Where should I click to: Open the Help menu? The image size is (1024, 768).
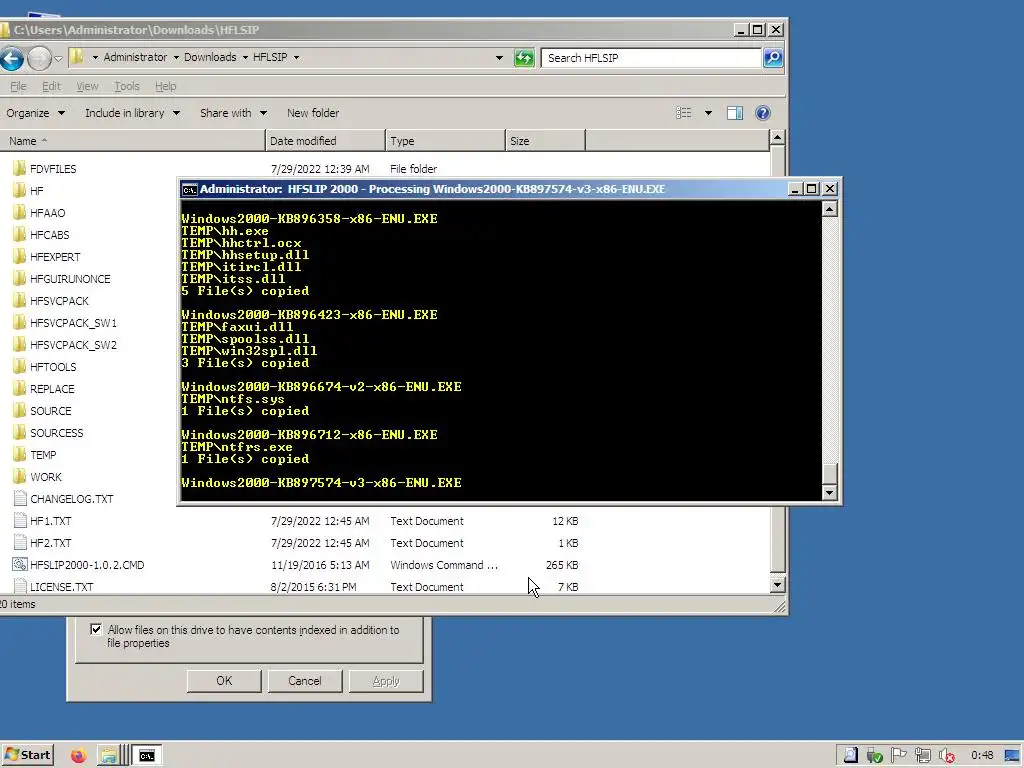point(165,86)
